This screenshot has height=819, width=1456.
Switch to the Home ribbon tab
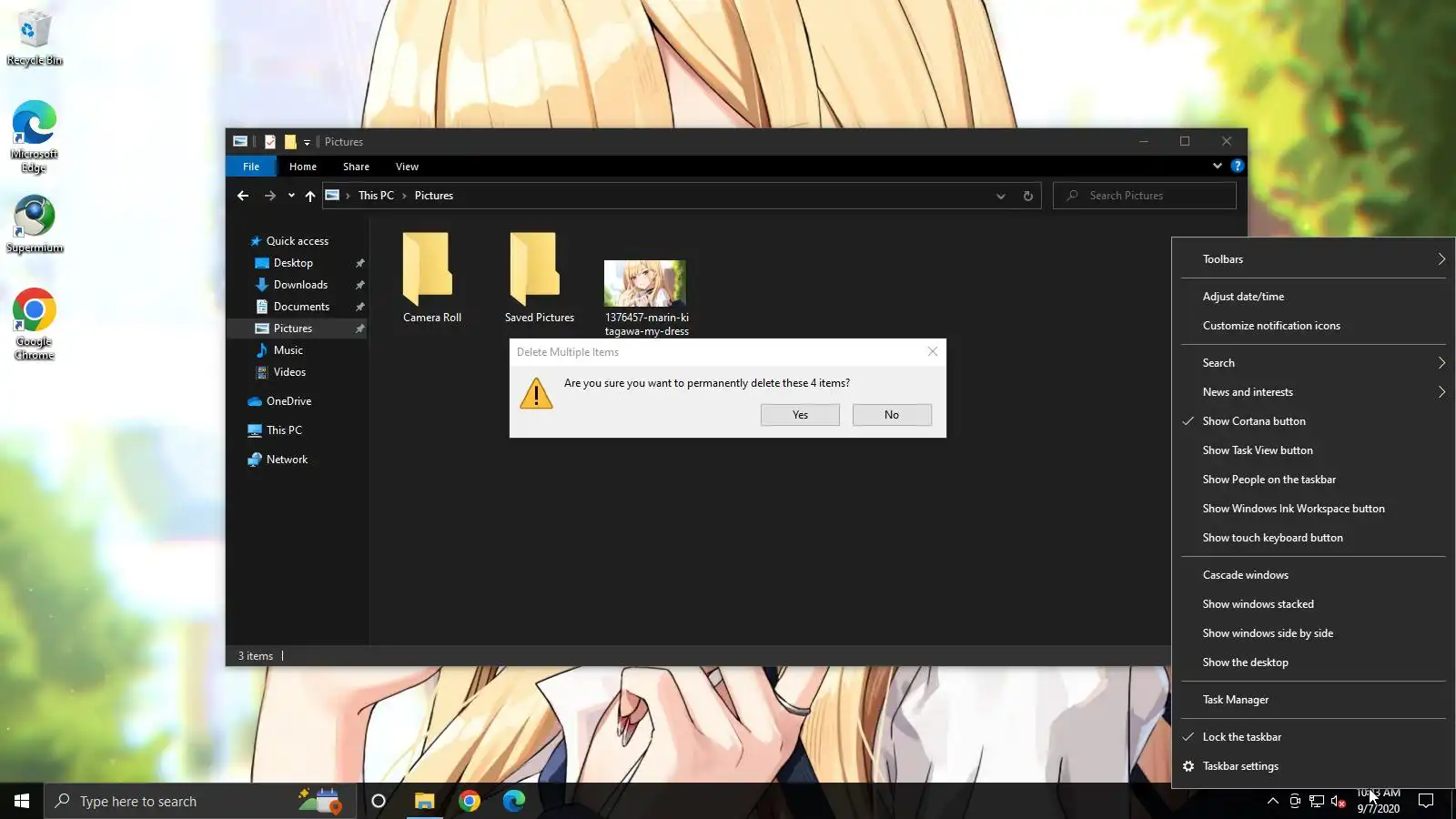click(303, 167)
